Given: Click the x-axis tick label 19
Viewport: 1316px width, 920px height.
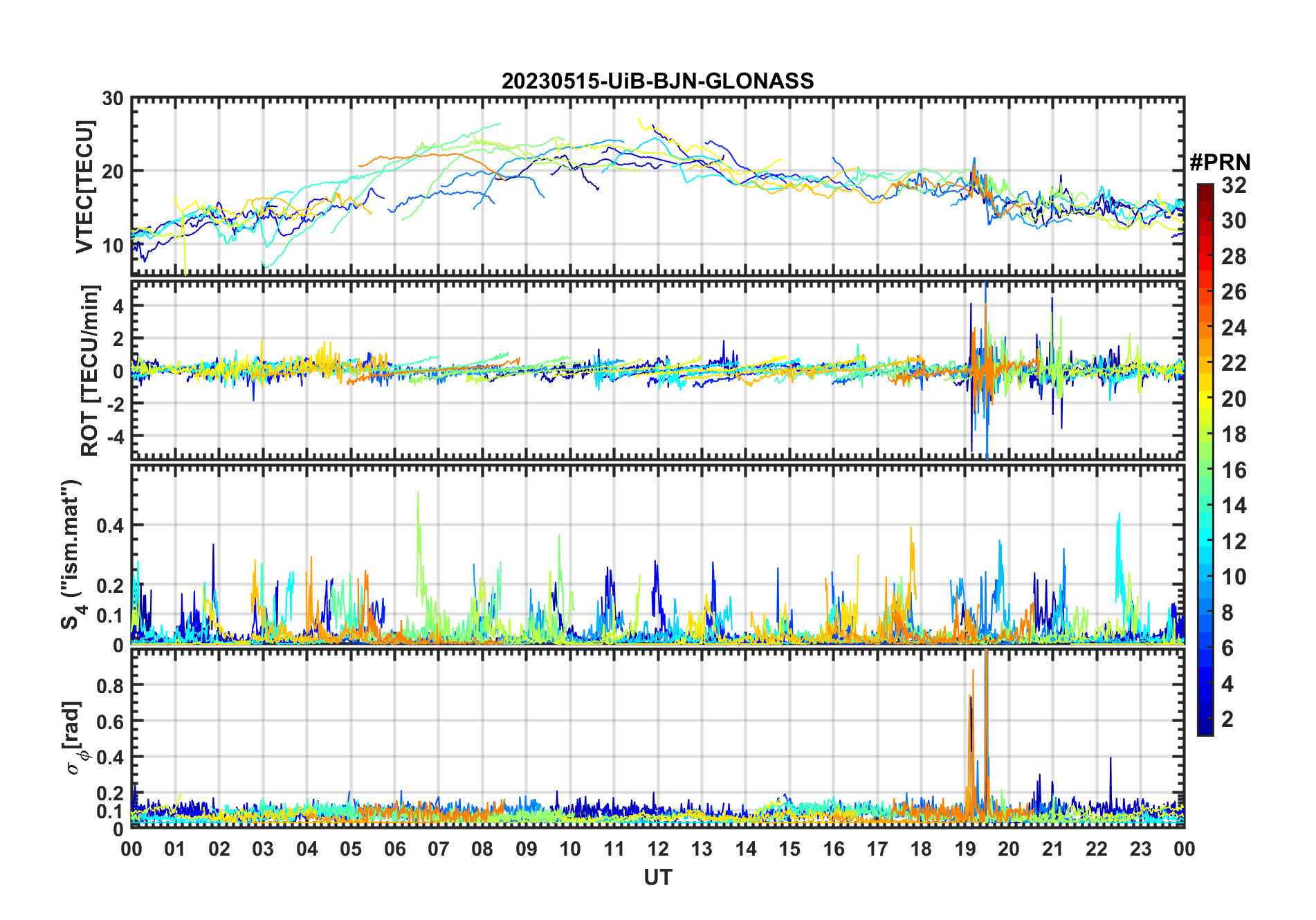Looking at the screenshot, I should point(965,849).
